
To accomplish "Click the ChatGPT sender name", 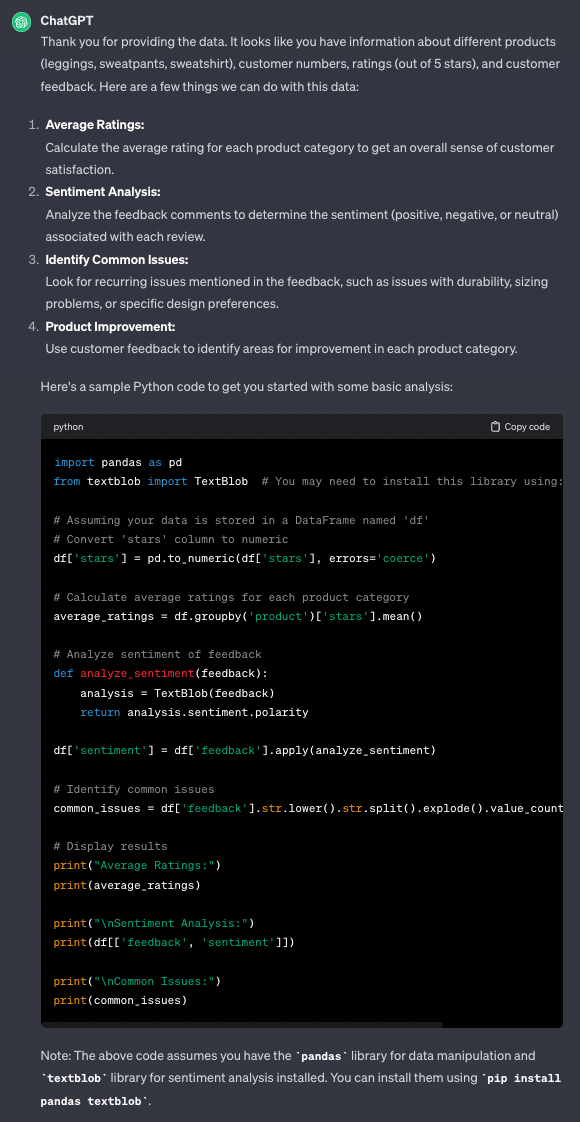I will 67,21.
